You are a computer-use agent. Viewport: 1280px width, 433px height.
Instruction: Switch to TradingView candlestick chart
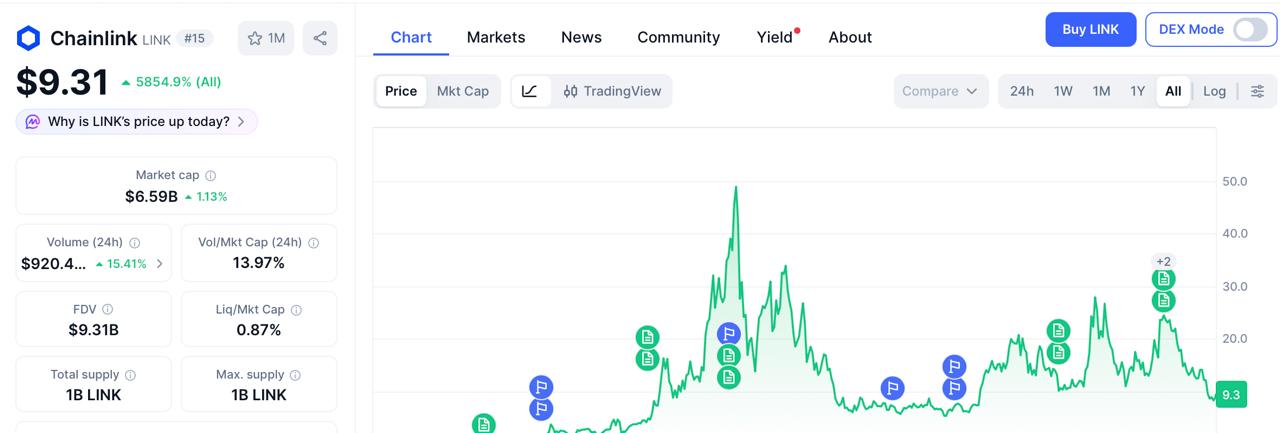pos(612,91)
